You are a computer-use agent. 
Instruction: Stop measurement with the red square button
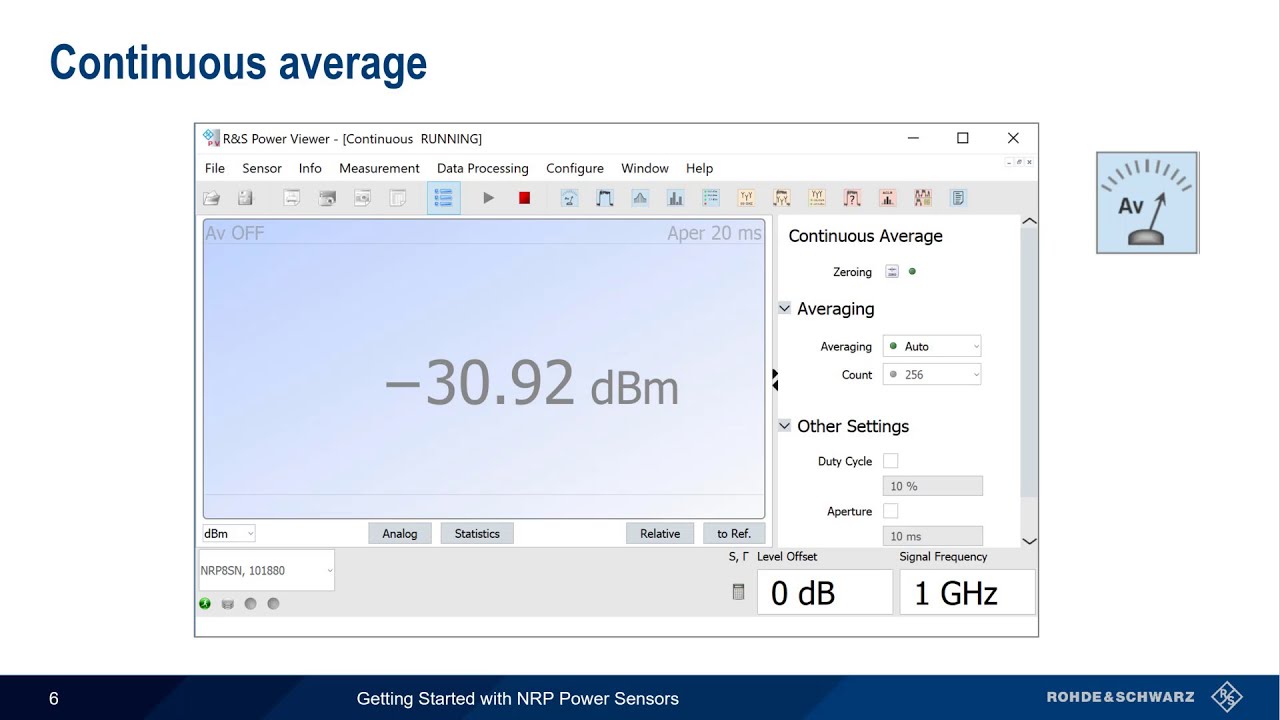(x=524, y=198)
